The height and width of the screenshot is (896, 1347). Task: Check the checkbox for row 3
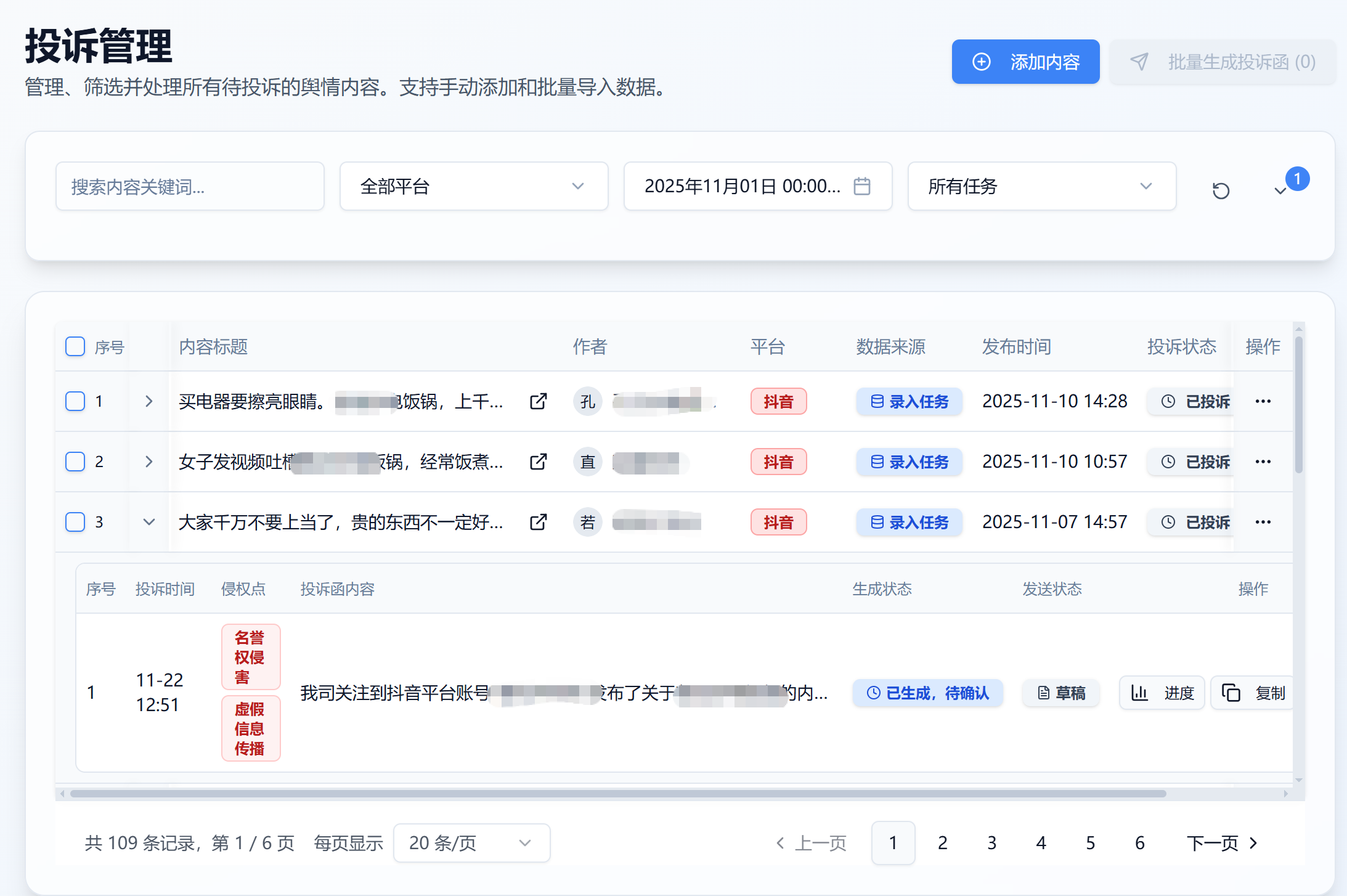[x=75, y=522]
